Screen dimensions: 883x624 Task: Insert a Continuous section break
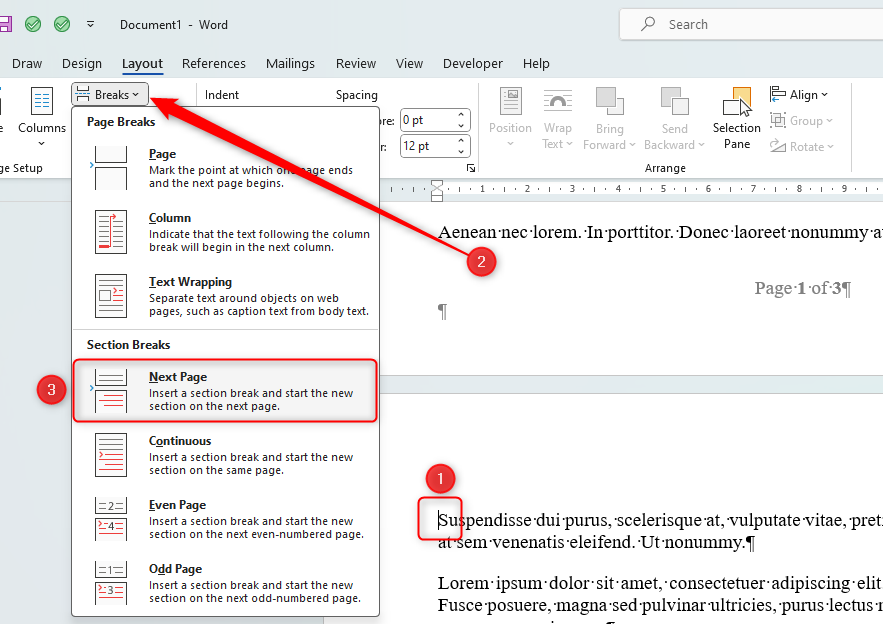pyautogui.click(x=225, y=455)
